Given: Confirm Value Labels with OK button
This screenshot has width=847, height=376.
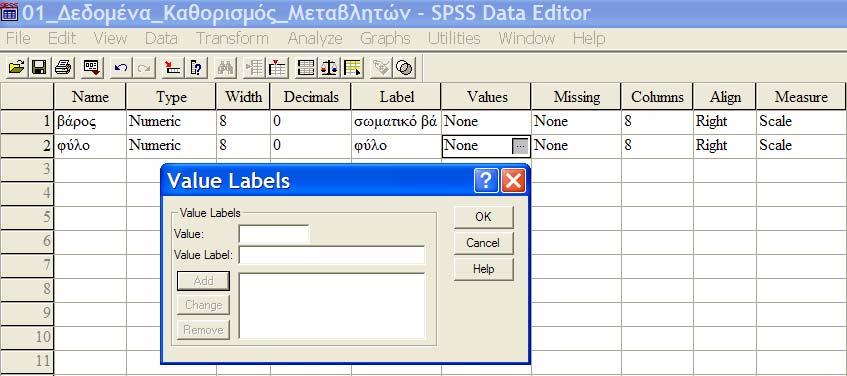Looking at the screenshot, I should (x=483, y=217).
